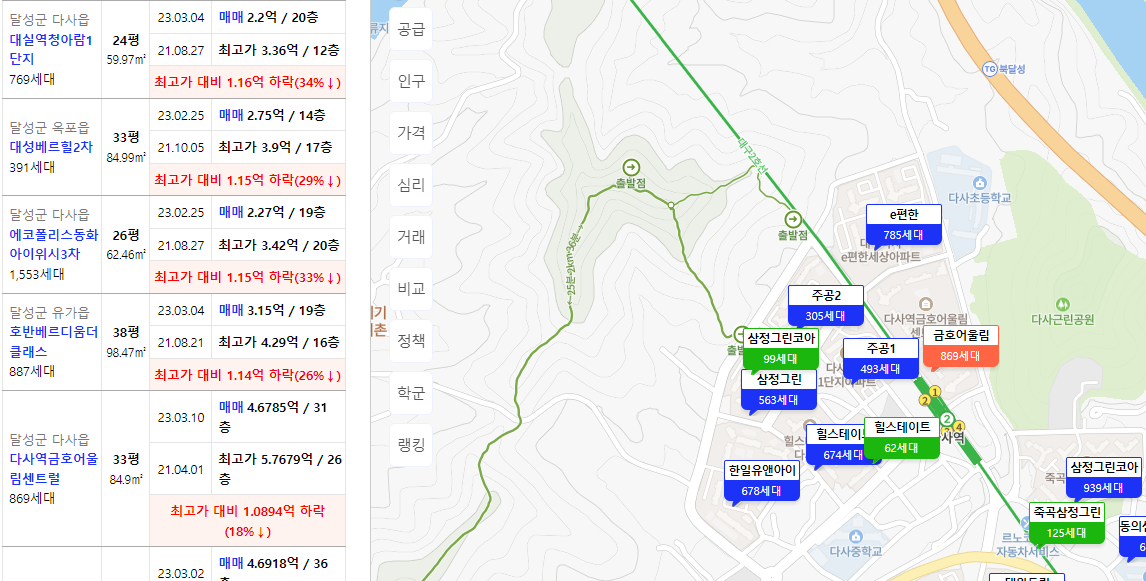Select the 삼정그린코아 939세대 map marker
This screenshot has height=581, width=1146.
click(x=1103, y=477)
